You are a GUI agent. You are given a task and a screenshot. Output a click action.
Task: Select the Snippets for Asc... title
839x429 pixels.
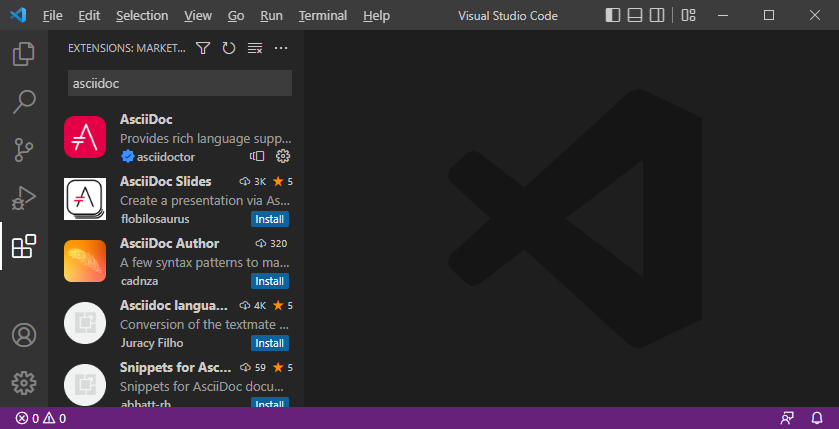pos(176,367)
